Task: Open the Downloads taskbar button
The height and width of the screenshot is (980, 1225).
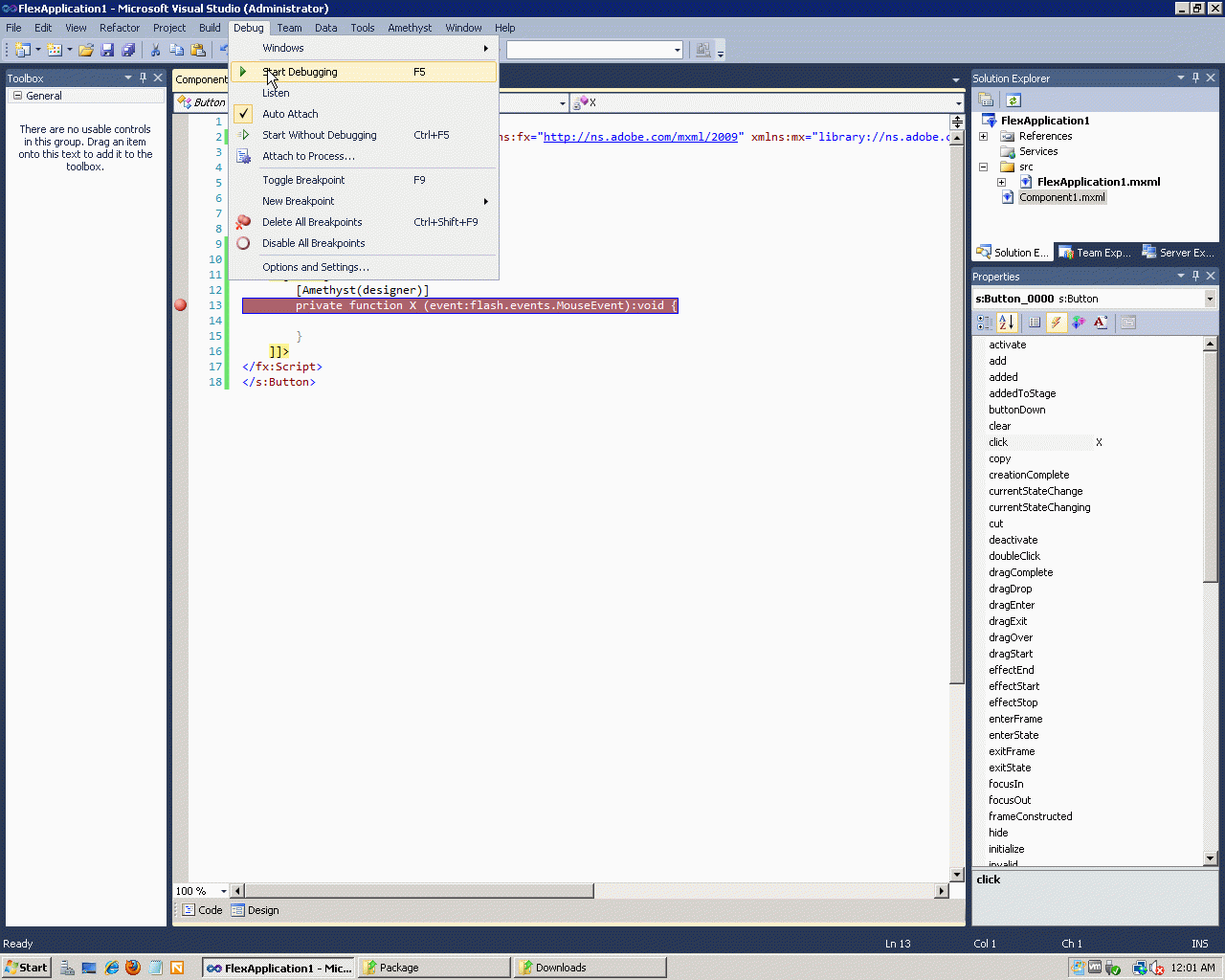Action: click(x=589, y=968)
